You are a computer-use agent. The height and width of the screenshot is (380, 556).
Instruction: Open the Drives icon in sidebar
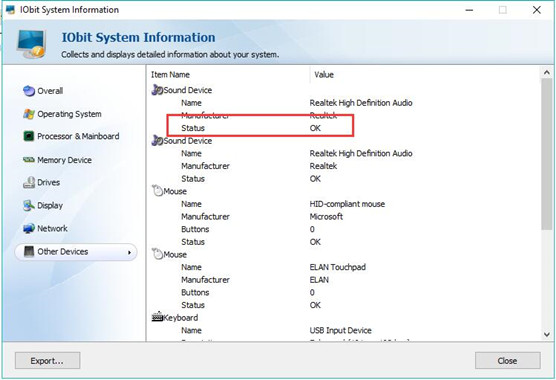click(29, 183)
